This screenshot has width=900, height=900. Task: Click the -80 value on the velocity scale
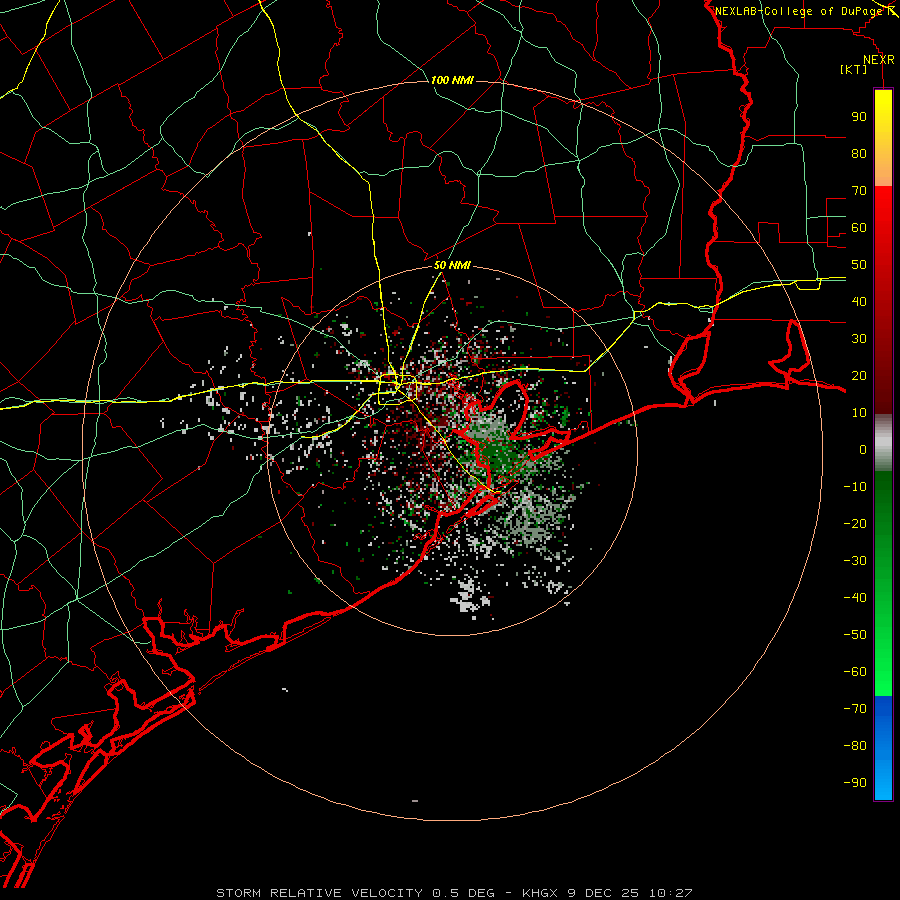855,746
